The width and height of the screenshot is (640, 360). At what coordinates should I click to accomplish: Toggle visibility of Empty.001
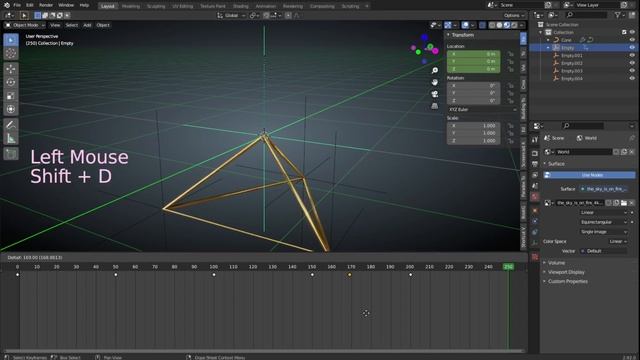click(x=632, y=56)
